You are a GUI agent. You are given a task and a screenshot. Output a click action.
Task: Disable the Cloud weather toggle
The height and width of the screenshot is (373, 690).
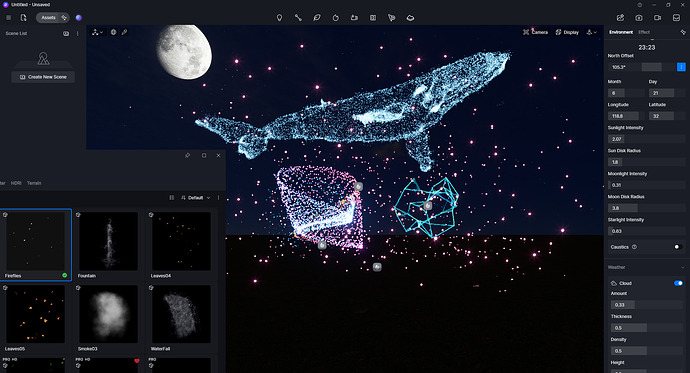[x=678, y=283]
